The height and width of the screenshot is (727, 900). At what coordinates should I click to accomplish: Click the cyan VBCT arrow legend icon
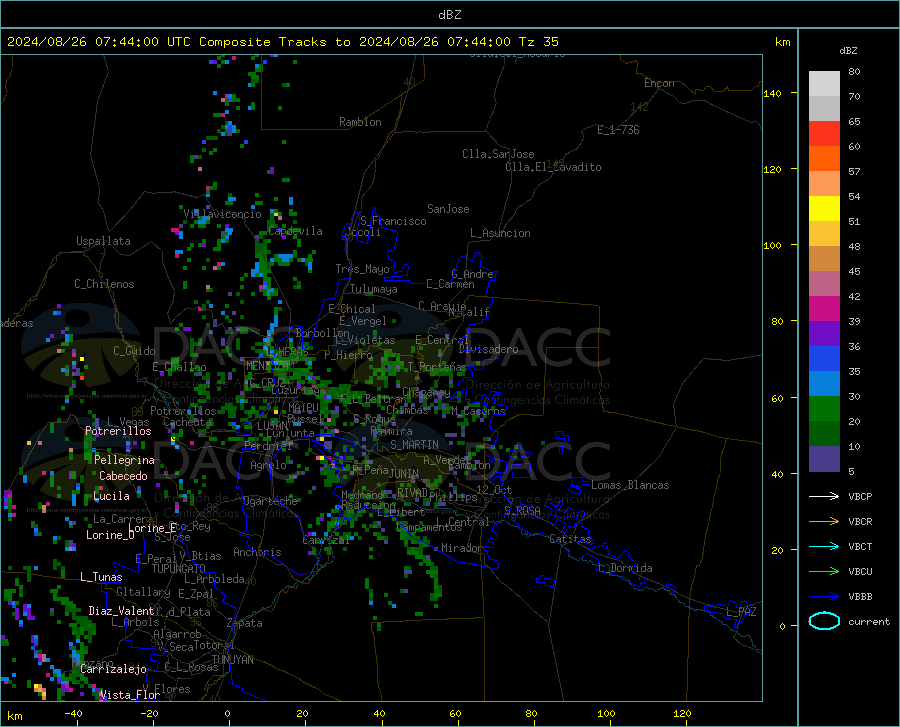click(x=824, y=546)
